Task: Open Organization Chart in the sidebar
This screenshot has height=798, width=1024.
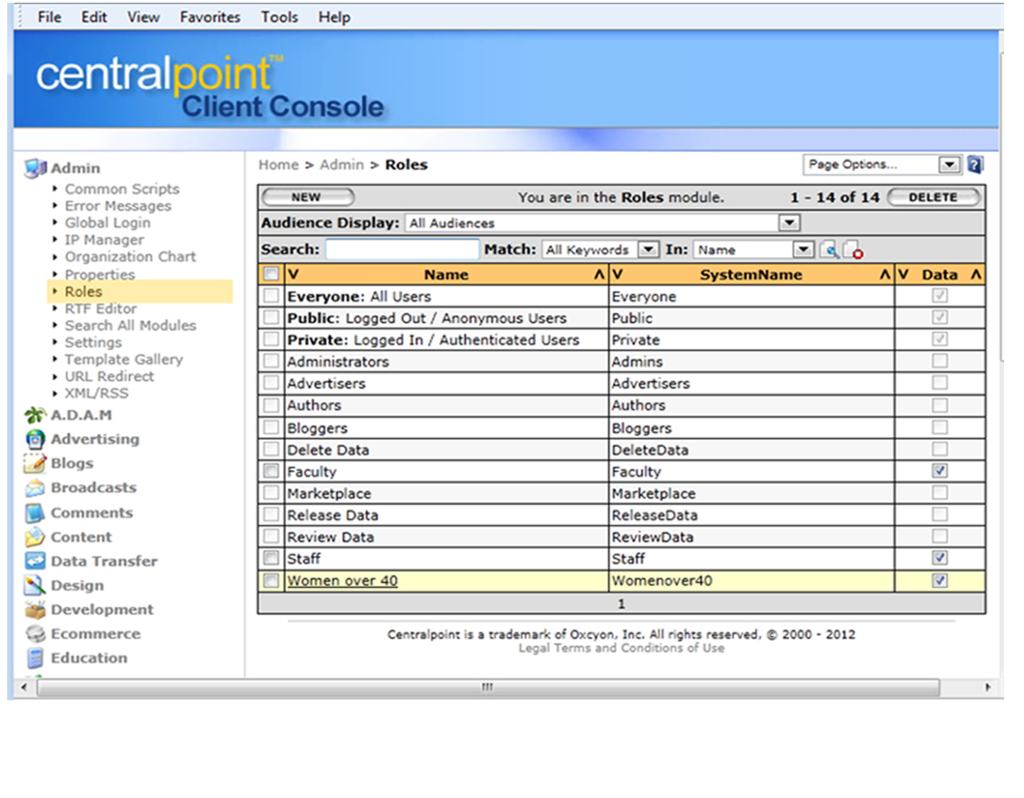Action: pyautogui.click(x=131, y=257)
